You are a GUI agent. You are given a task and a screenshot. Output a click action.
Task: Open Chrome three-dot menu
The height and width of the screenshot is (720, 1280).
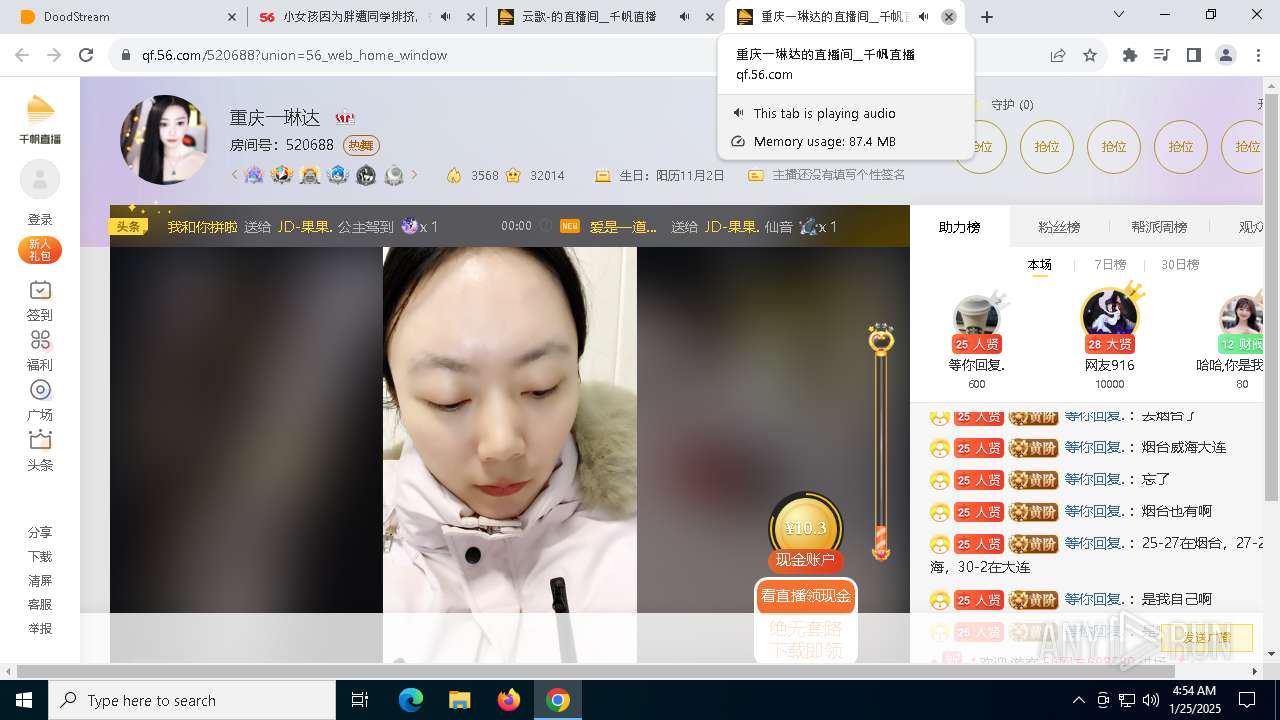[1257, 55]
